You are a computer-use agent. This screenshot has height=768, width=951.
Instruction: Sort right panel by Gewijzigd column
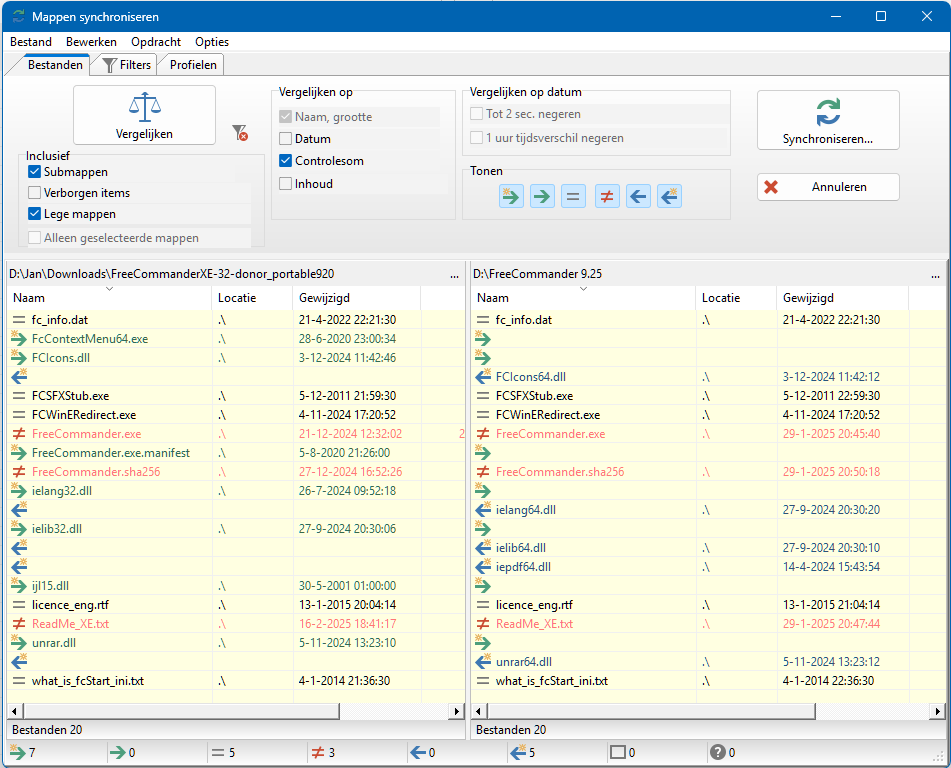click(842, 298)
